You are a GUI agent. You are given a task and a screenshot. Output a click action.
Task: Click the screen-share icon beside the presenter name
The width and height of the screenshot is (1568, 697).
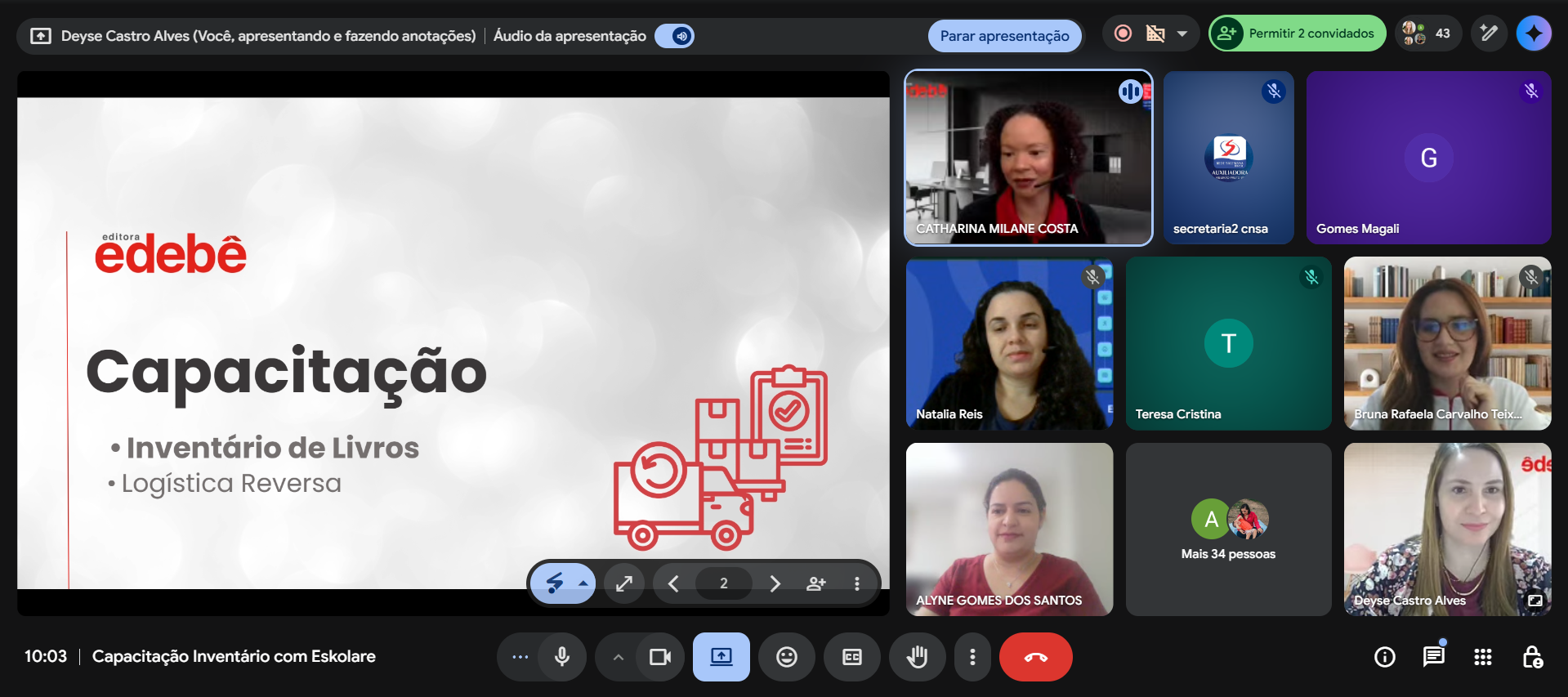click(x=41, y=36)
